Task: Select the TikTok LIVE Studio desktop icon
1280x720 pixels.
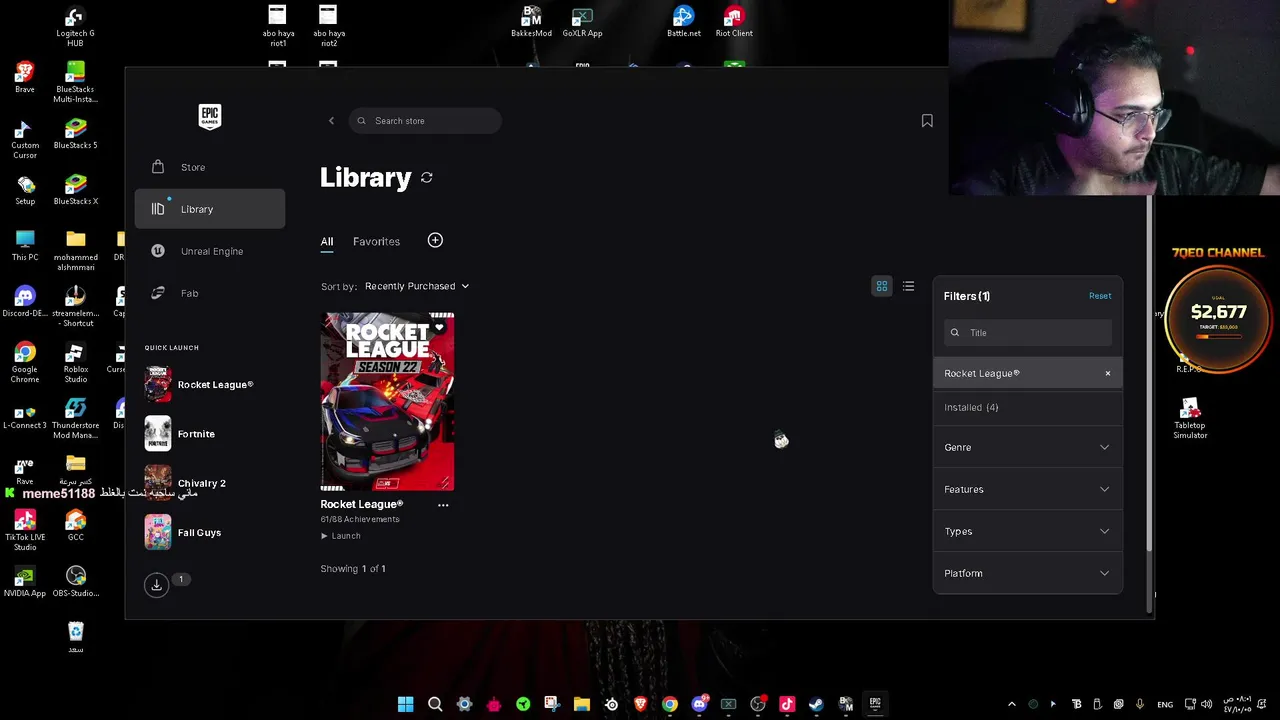Action: pyautogui.click(x=25, y=530)
